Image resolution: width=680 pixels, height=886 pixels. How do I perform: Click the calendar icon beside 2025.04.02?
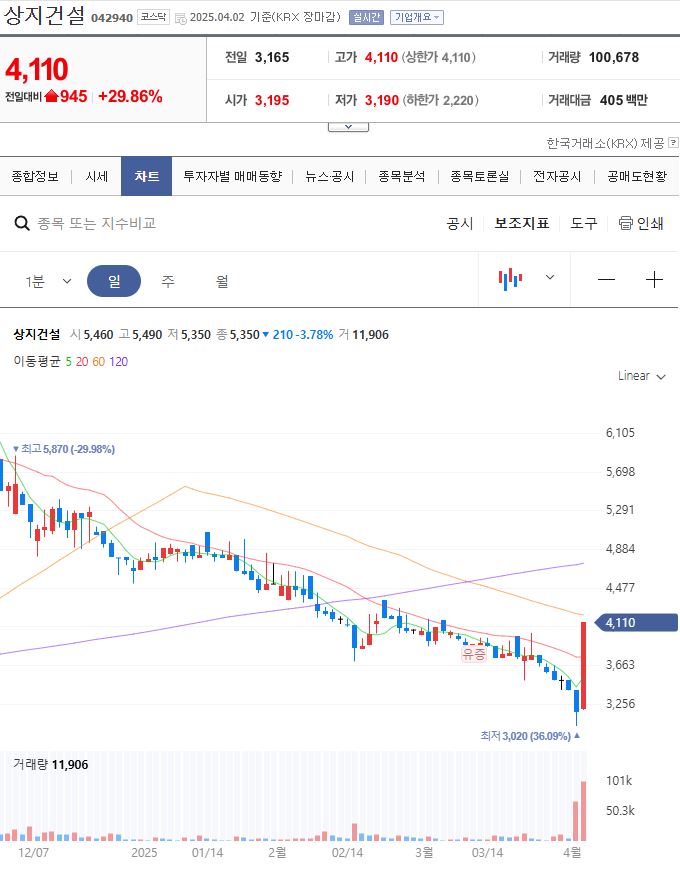181,19
